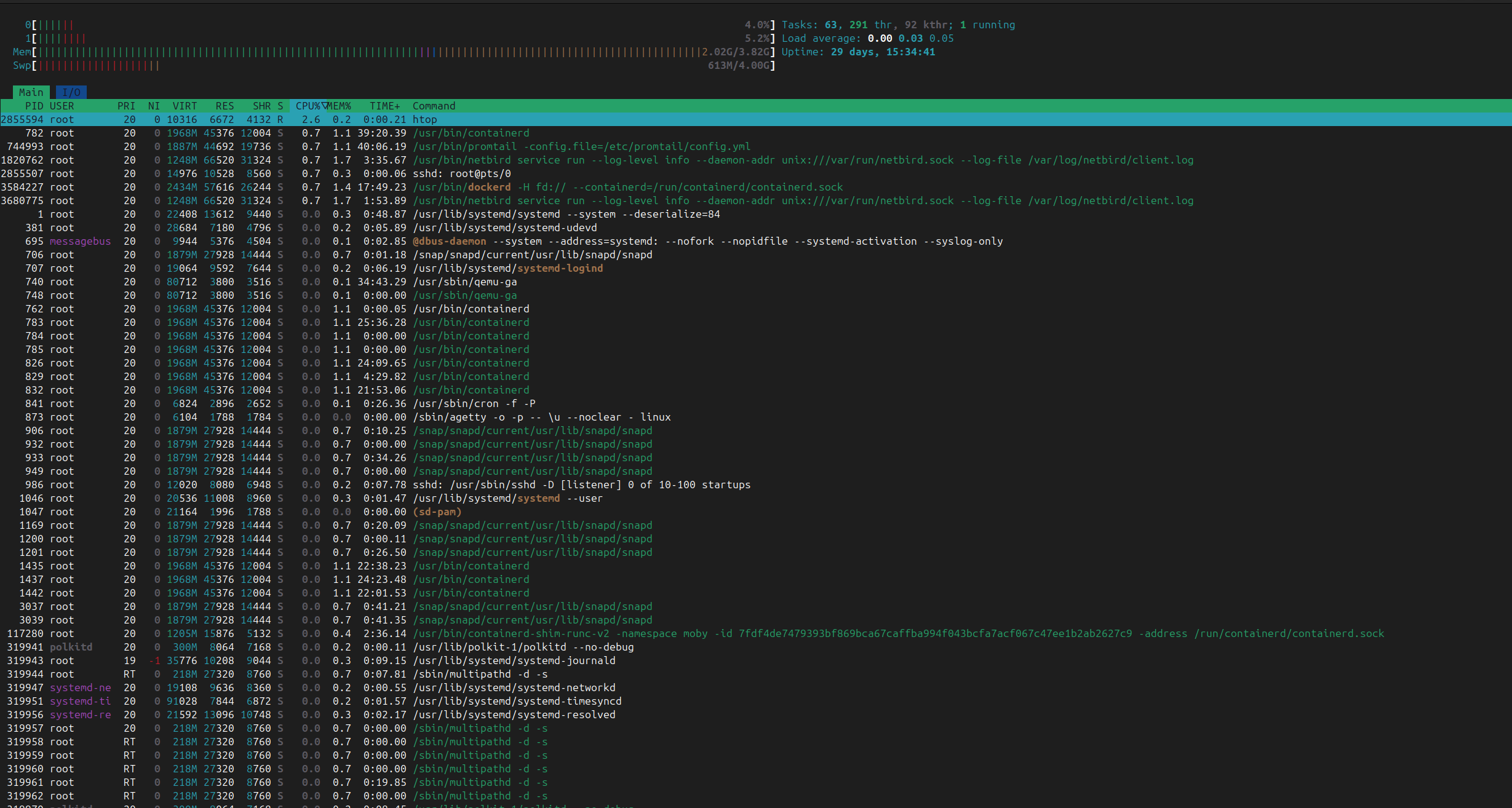Sort by the VIRT column header

tap(185, 106)
